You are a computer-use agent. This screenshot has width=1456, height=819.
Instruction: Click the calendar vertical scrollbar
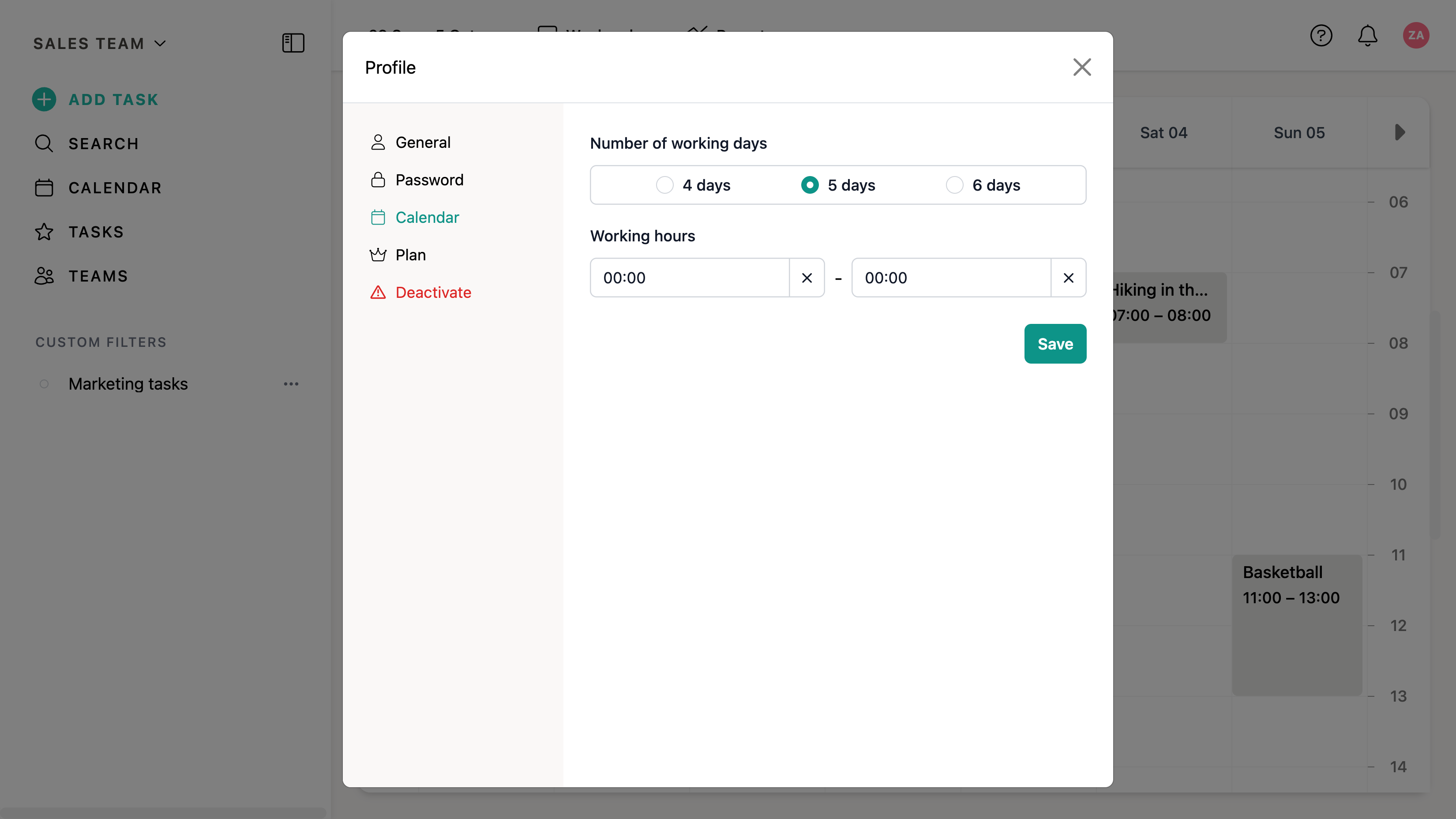pyautogui.click(x=1436, y=424)
